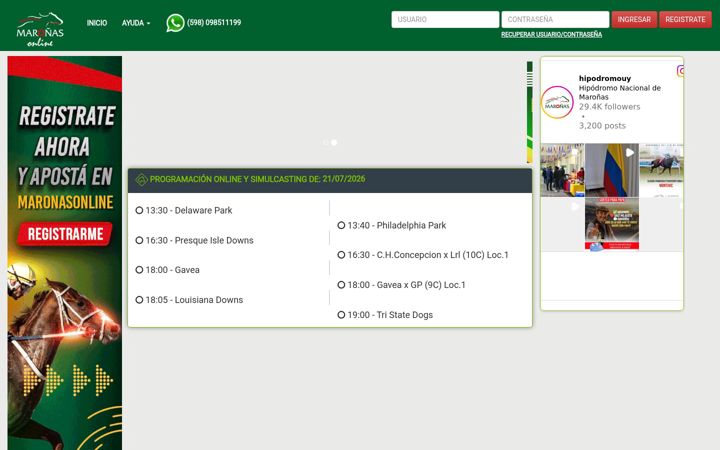This screenshot has height=450, width=720.
Task: Select the 13:30 Delaware Park radio
Action: 139,210
